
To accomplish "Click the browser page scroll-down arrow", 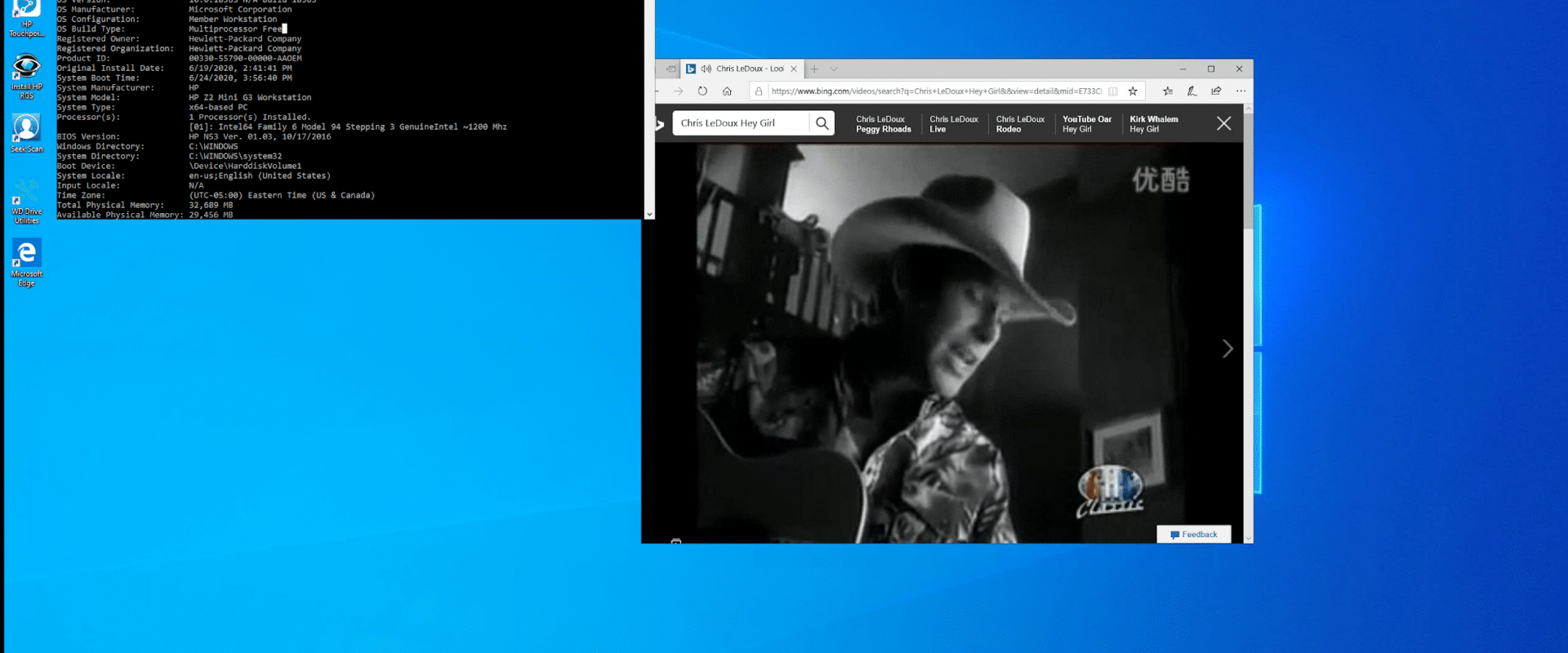I will (x=1248, y=539).
